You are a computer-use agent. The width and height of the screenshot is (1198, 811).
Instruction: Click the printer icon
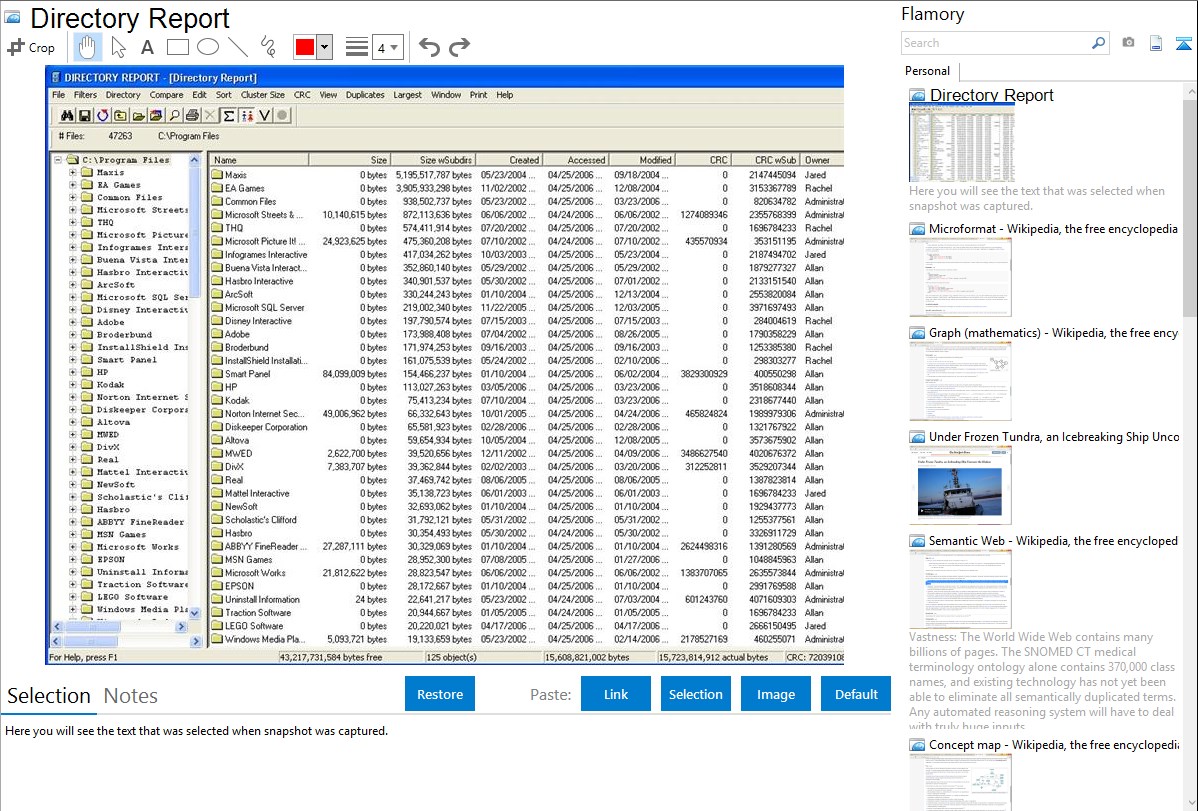coord(192,115)
